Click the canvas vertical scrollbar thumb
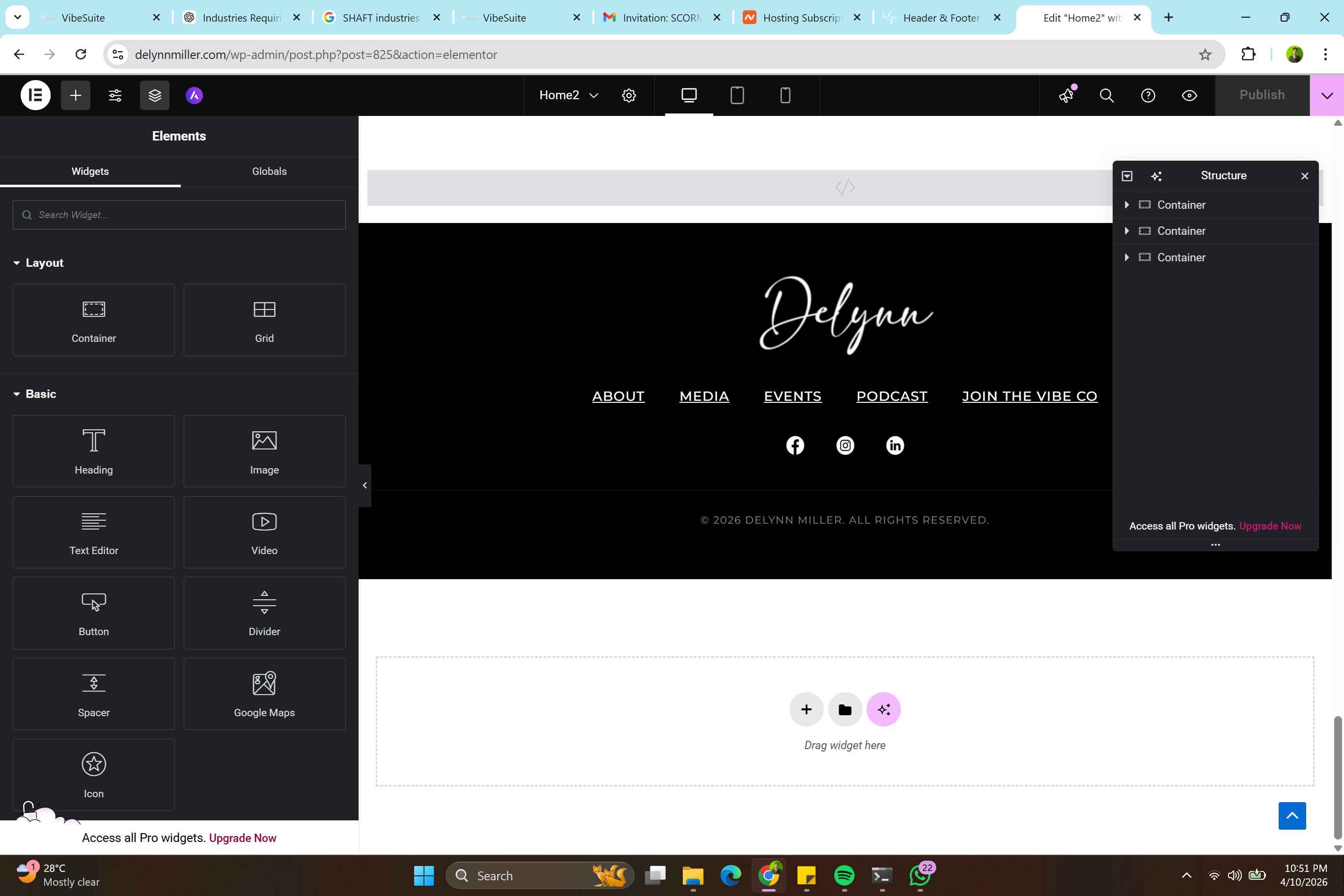Viewport: 1344px width, 896px height. pos(1337,777)
